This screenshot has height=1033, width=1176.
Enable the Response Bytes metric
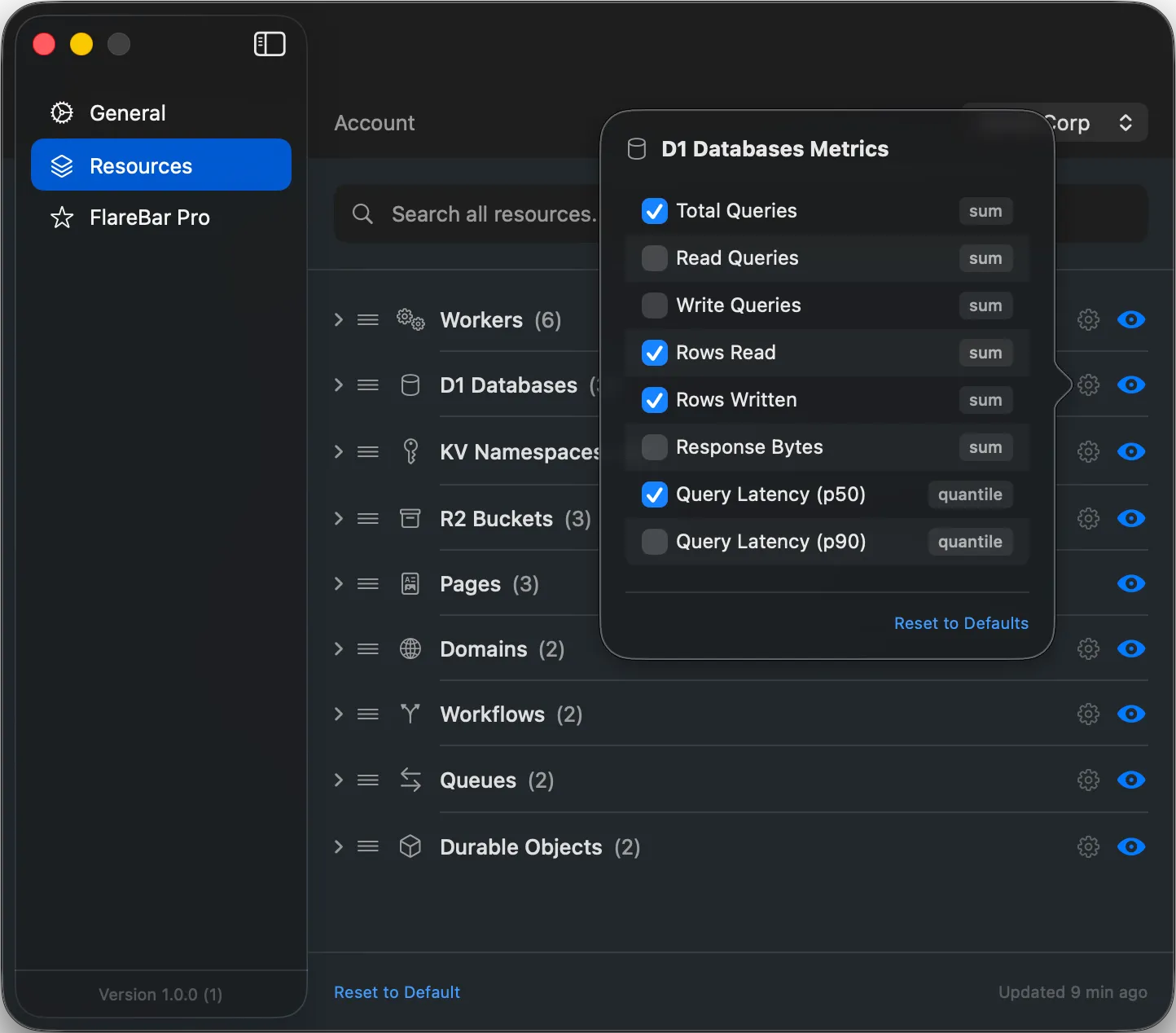655,447
